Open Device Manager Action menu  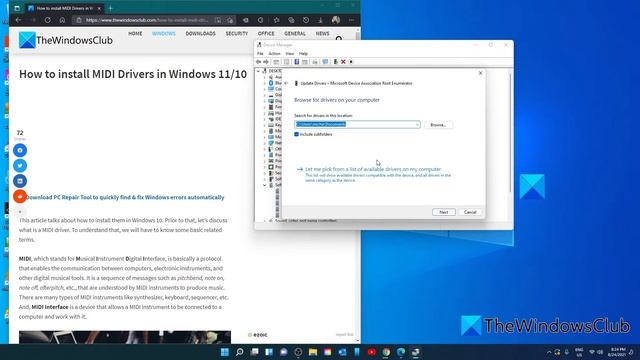click(274, 53)
